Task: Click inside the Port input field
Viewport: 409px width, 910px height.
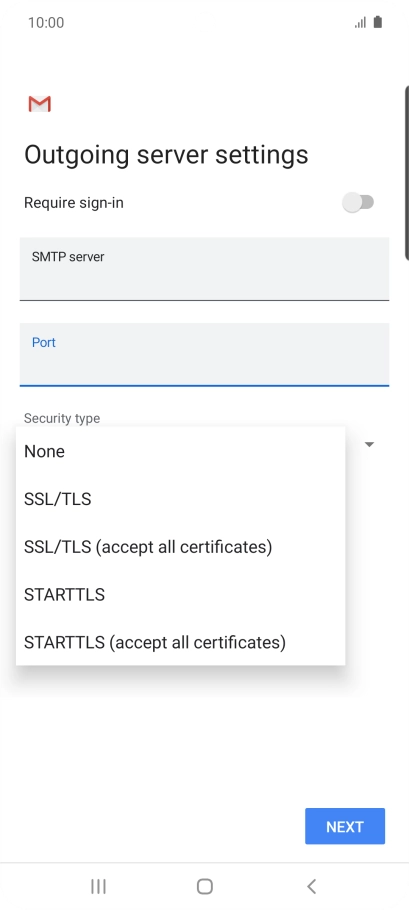Action: (x=204, y=354)
